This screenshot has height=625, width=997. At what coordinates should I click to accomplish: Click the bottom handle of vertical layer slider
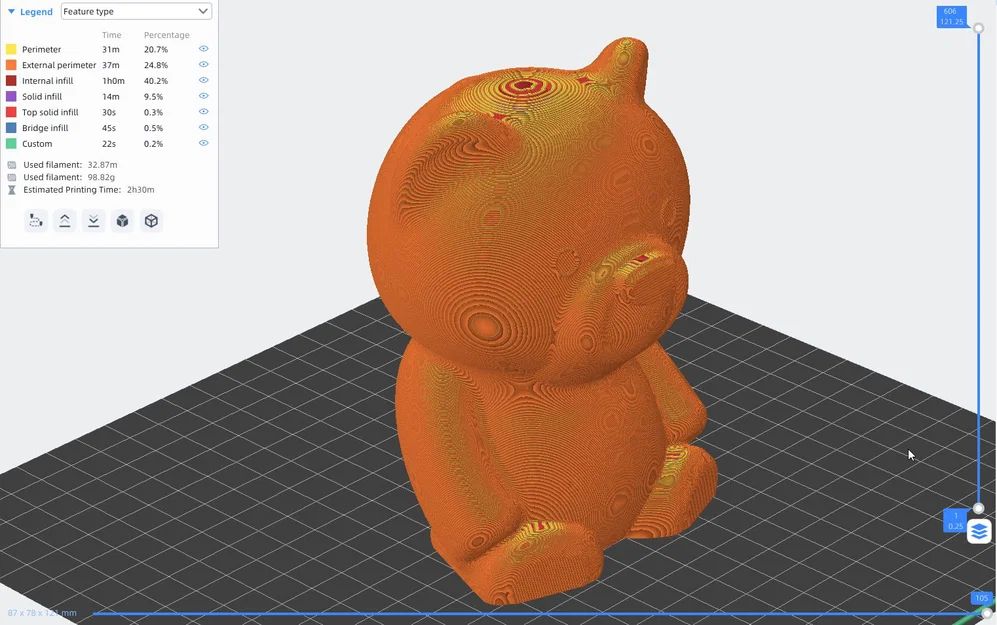point(979,508)
